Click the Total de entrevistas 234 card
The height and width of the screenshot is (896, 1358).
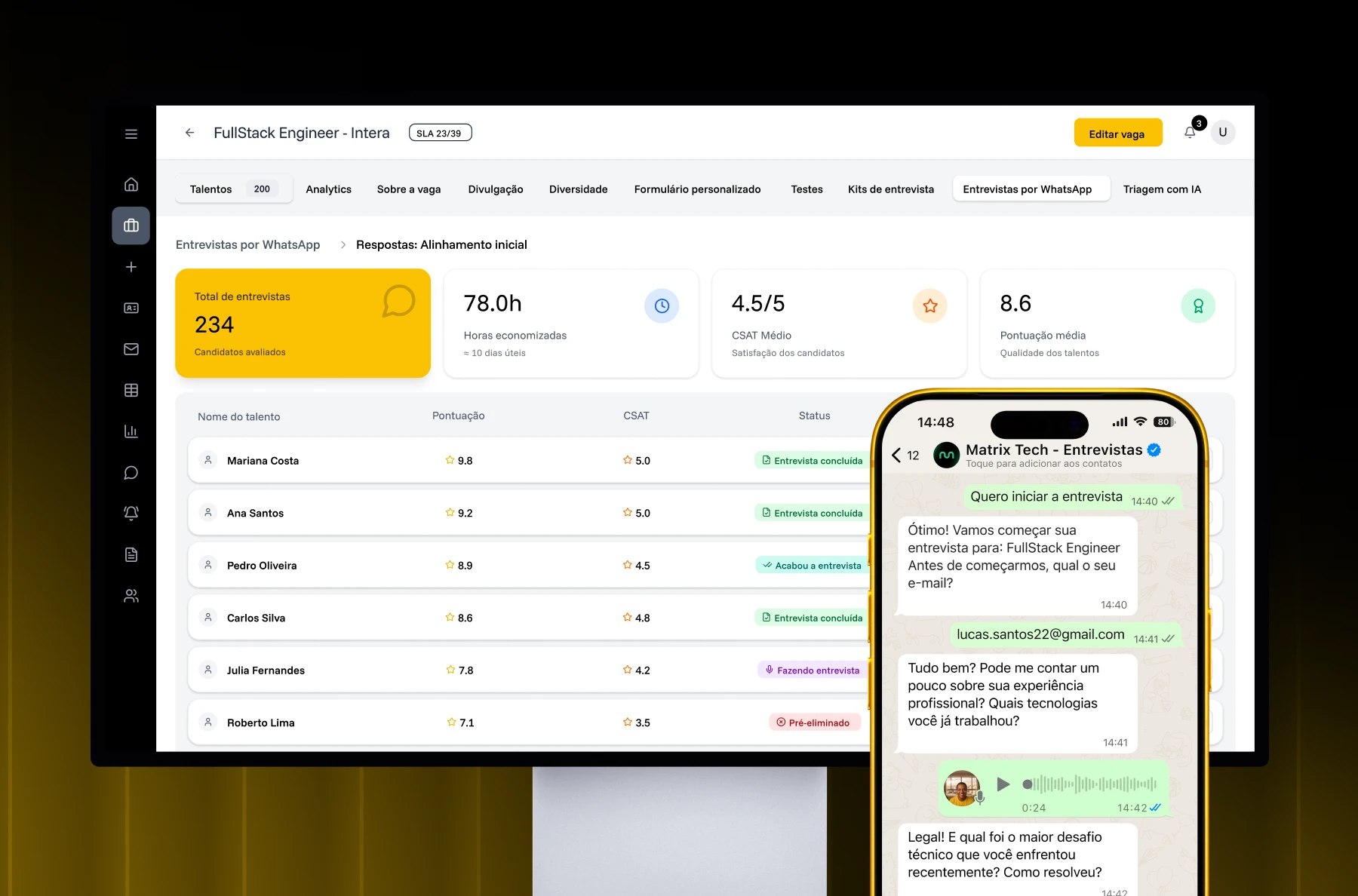click(303, 323)
